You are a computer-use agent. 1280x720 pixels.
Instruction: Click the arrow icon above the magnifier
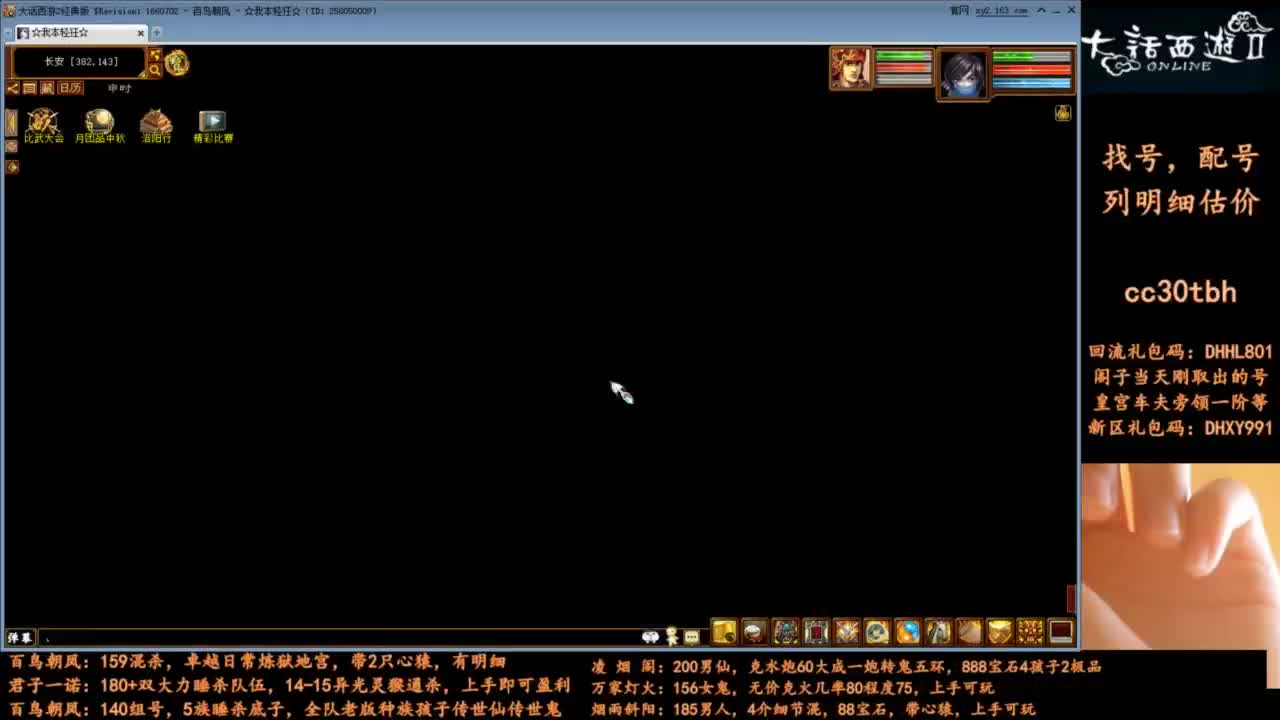[155, 55]
